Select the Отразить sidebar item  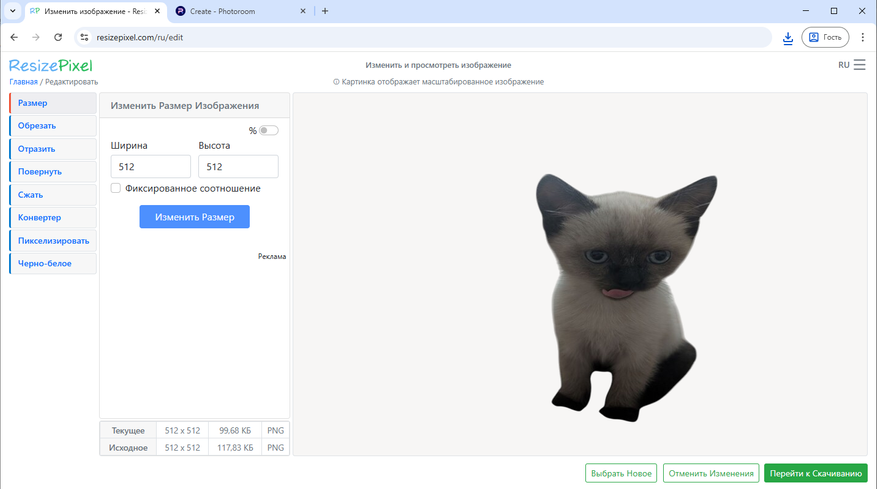[x=53, y=149]
